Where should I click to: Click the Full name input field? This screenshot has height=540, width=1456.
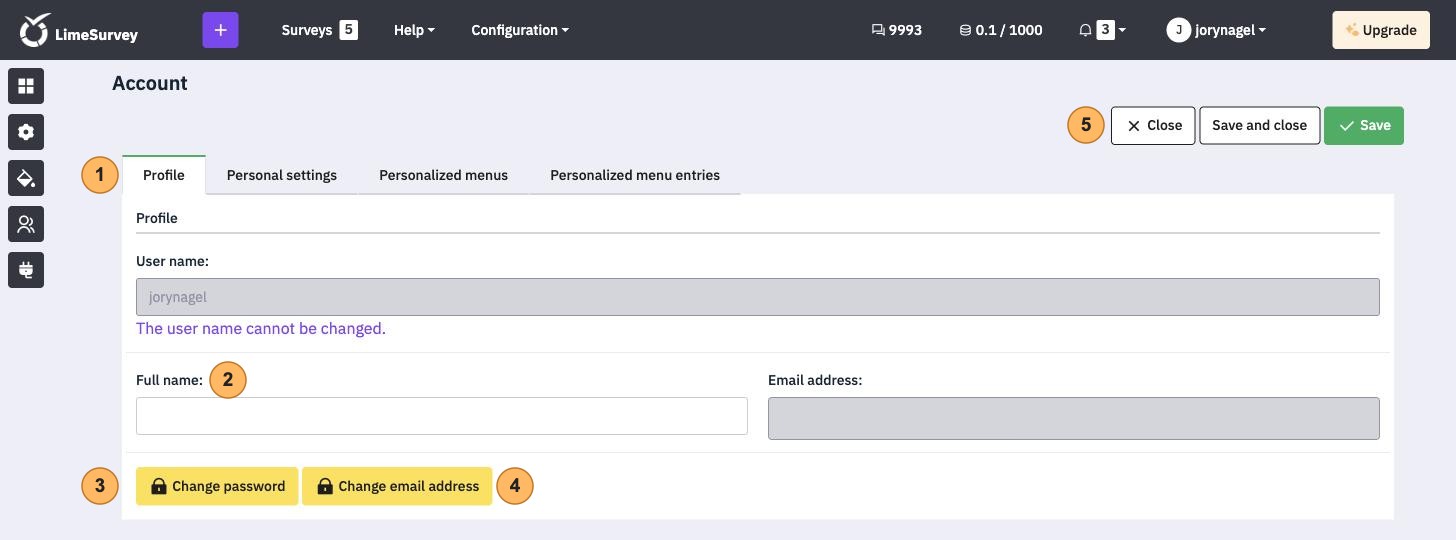tap(442, 416)
